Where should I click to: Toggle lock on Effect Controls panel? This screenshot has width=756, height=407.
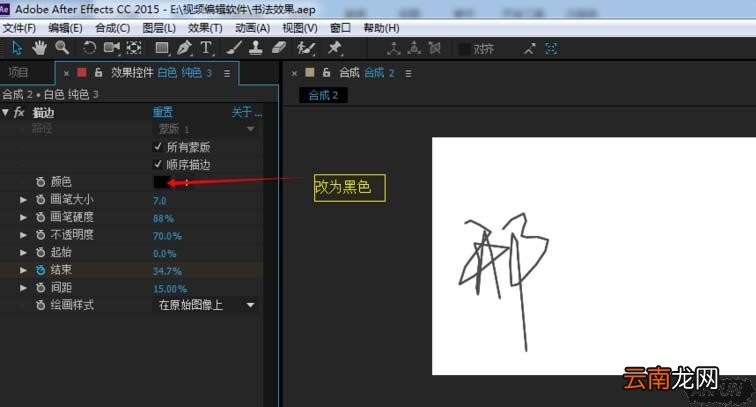tap(98, 72)
